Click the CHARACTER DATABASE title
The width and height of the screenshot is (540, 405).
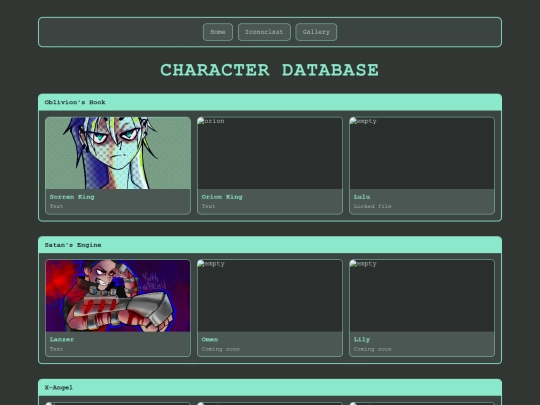click(x=270, y=70)
